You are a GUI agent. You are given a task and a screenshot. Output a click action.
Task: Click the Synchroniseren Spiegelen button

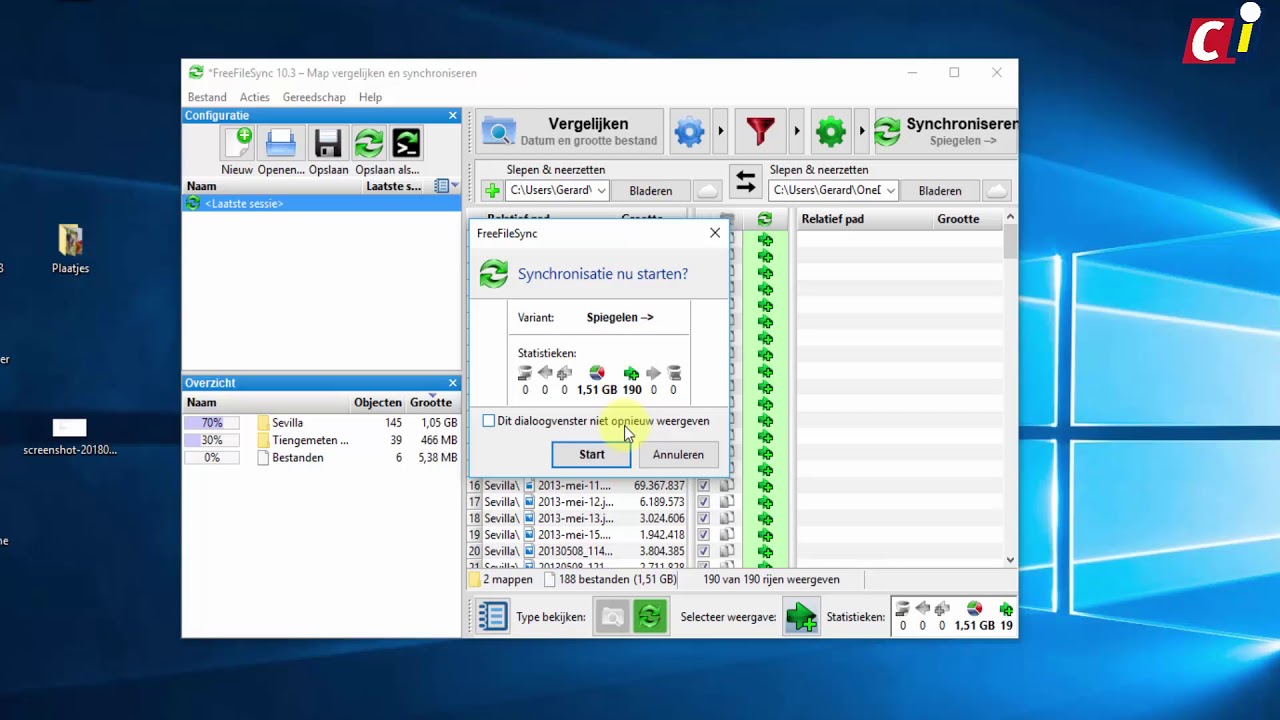(x=945, y=131)
